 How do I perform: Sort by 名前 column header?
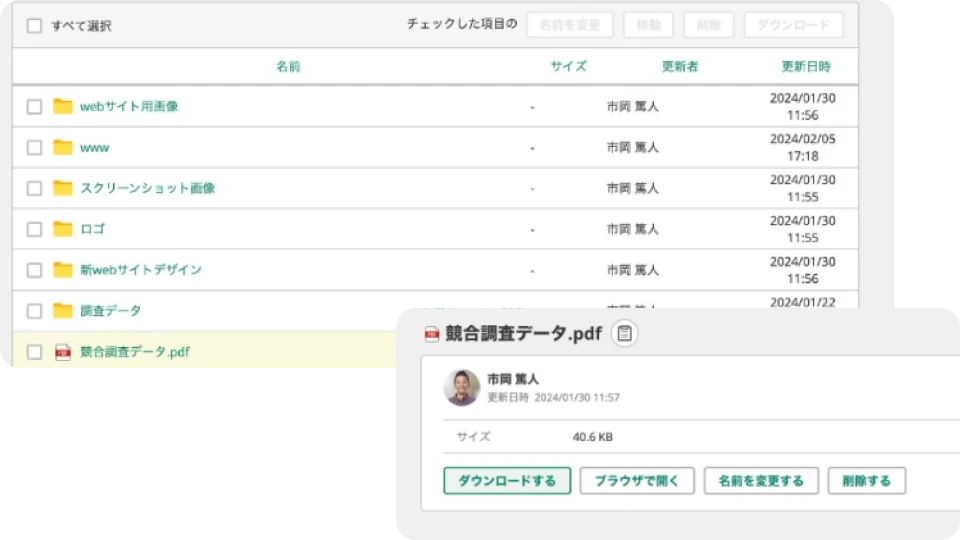point(288,66)
